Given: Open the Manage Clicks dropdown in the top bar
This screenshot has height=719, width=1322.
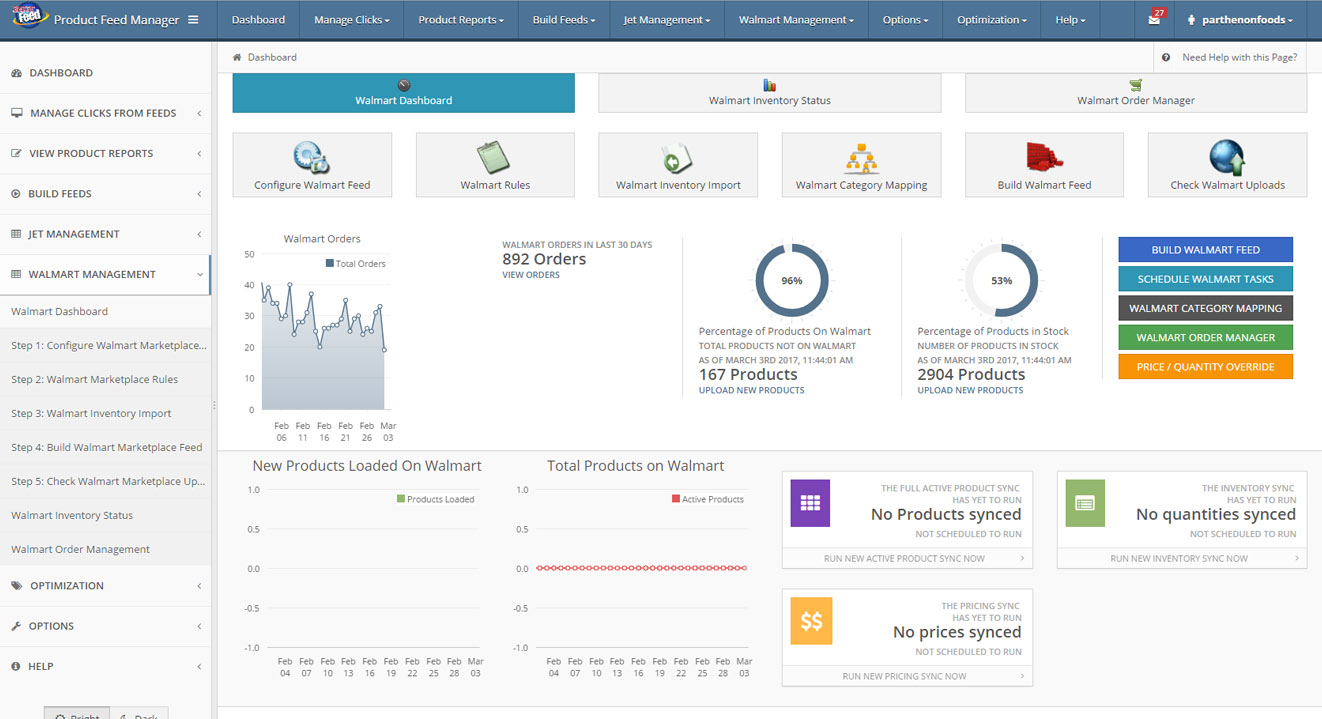Looking at the screenshot, I should 351,20.
